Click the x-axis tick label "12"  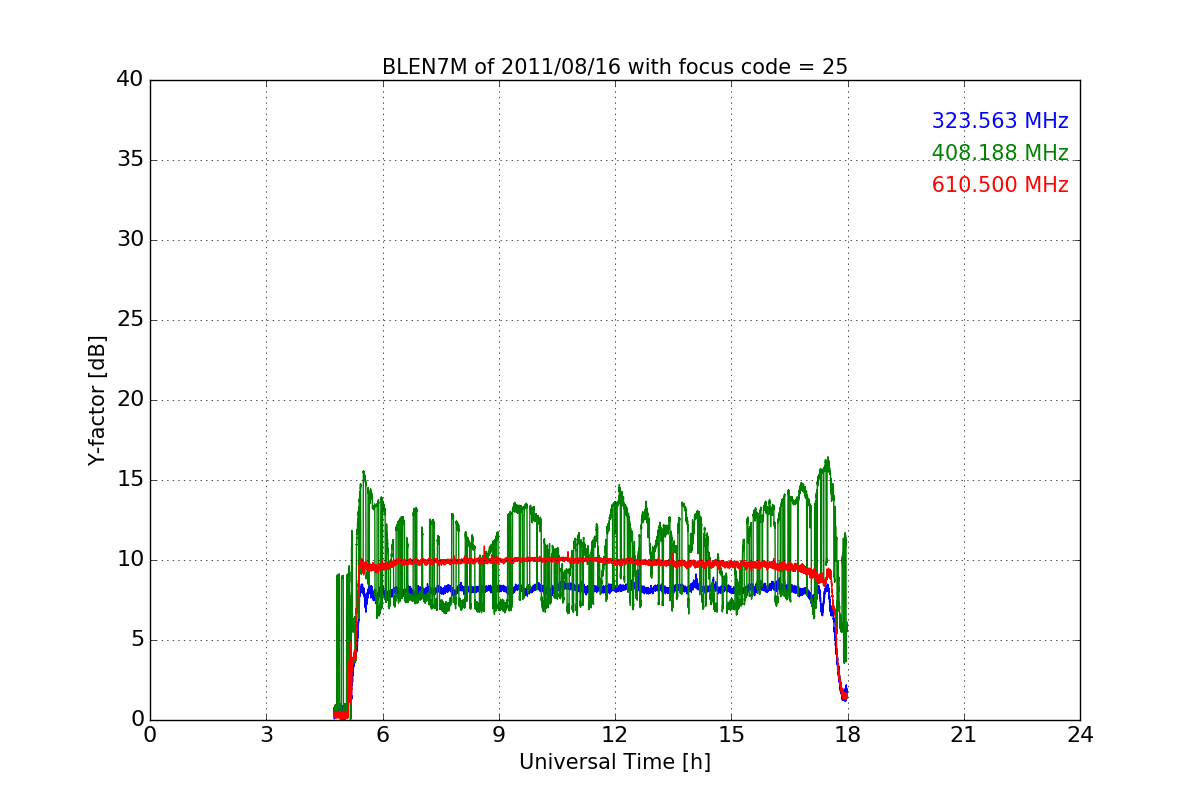click(x=615, y=735)
